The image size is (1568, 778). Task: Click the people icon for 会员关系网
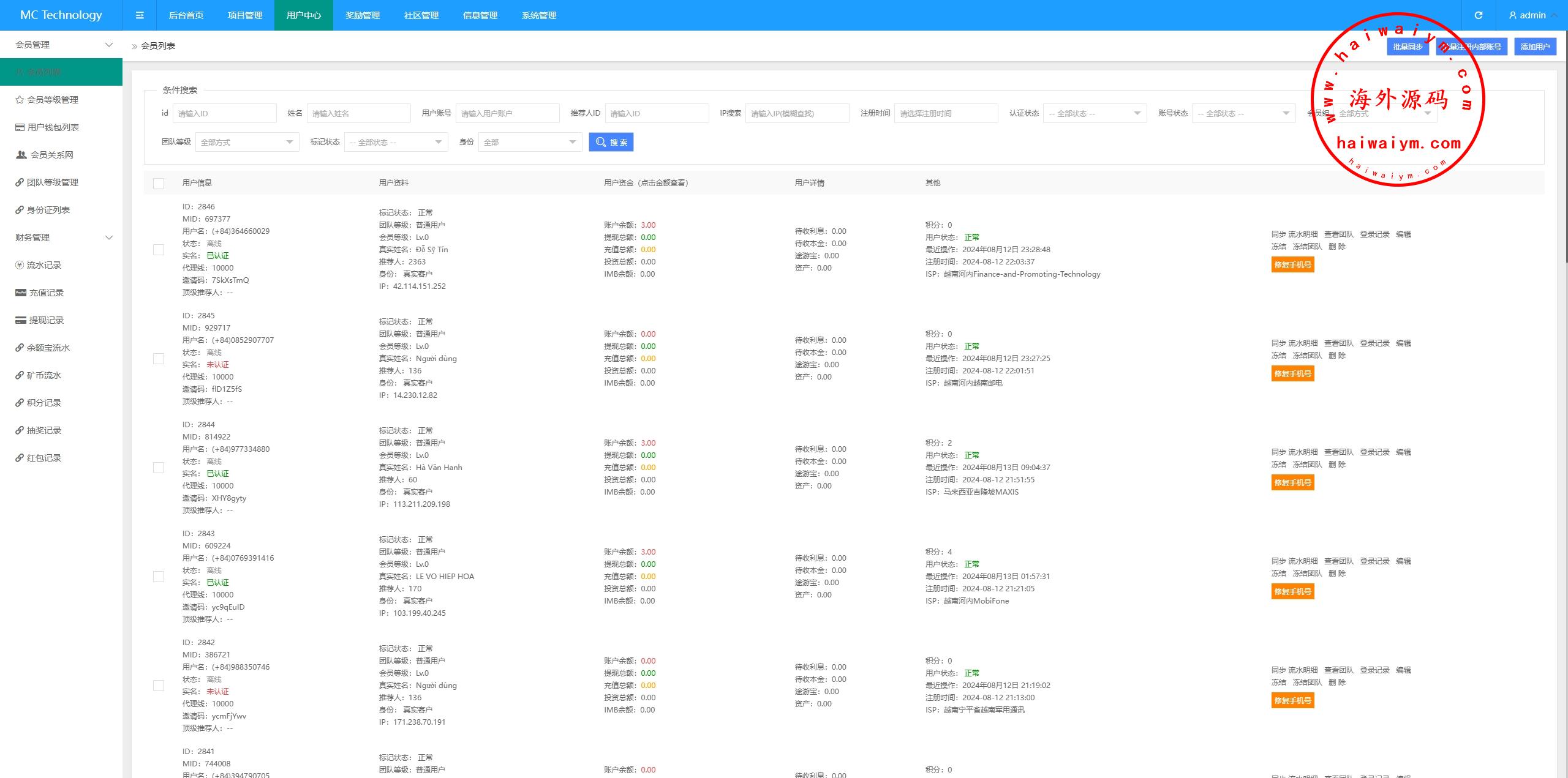(21, 155)
